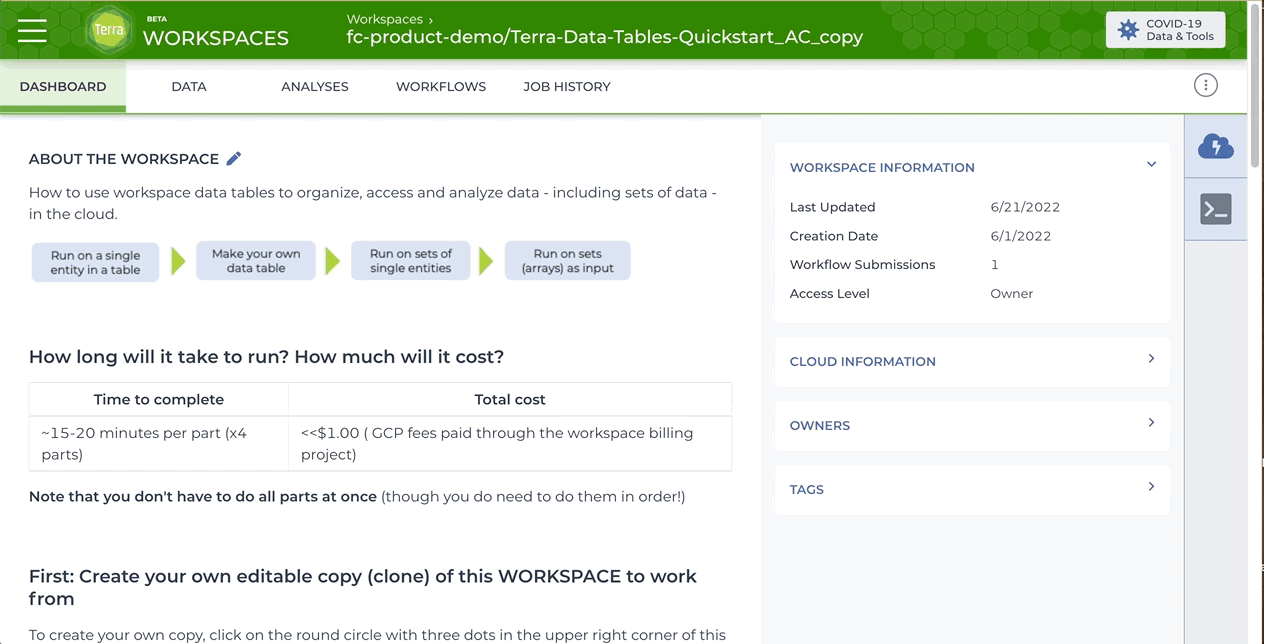Expand the OWNERS section
The height and width of the screenshot is (644, 1264).
(972, 425)
